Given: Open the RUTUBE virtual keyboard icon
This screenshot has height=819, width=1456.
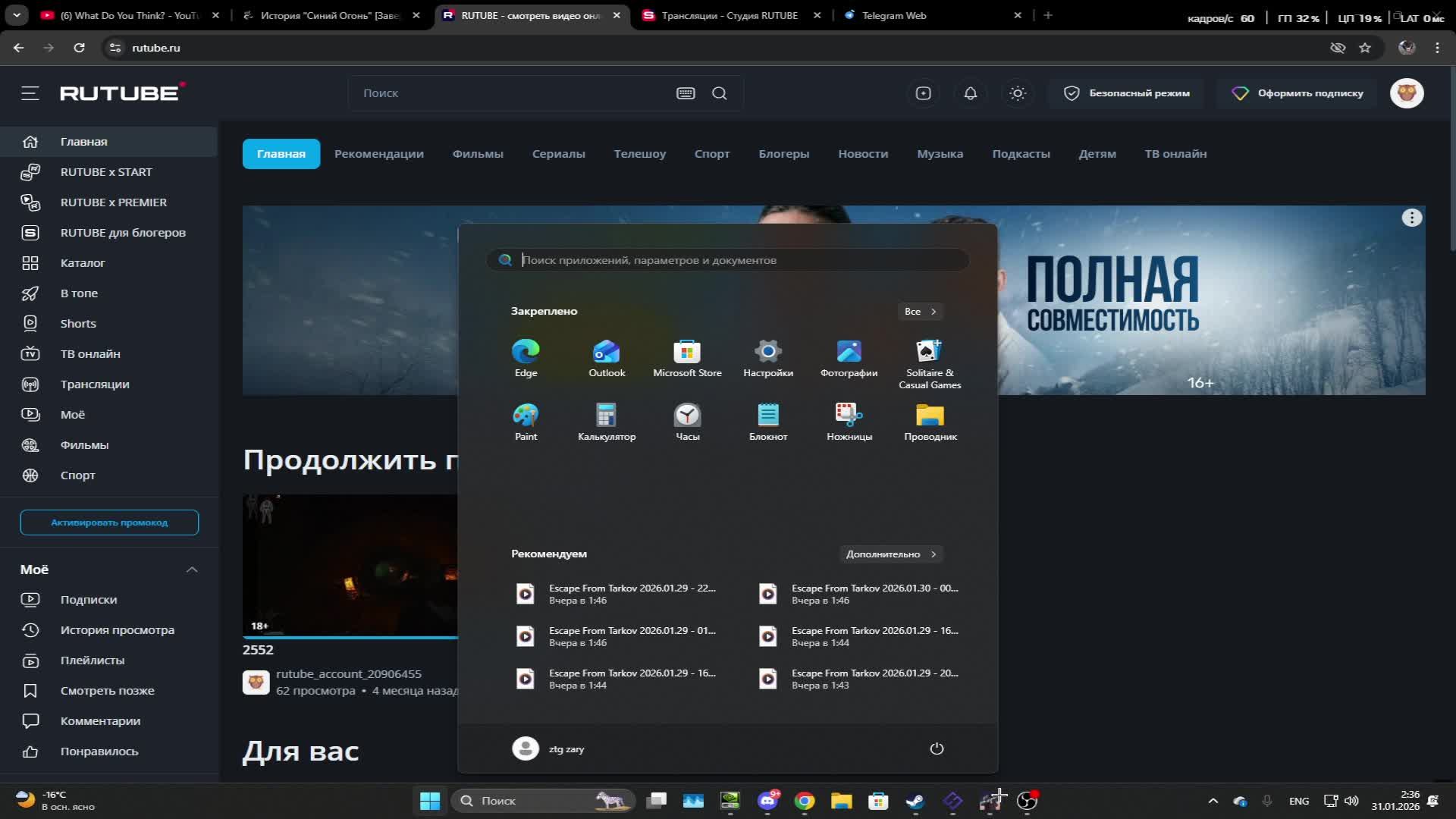Looking at the screenshot, I should coord(686,93).
